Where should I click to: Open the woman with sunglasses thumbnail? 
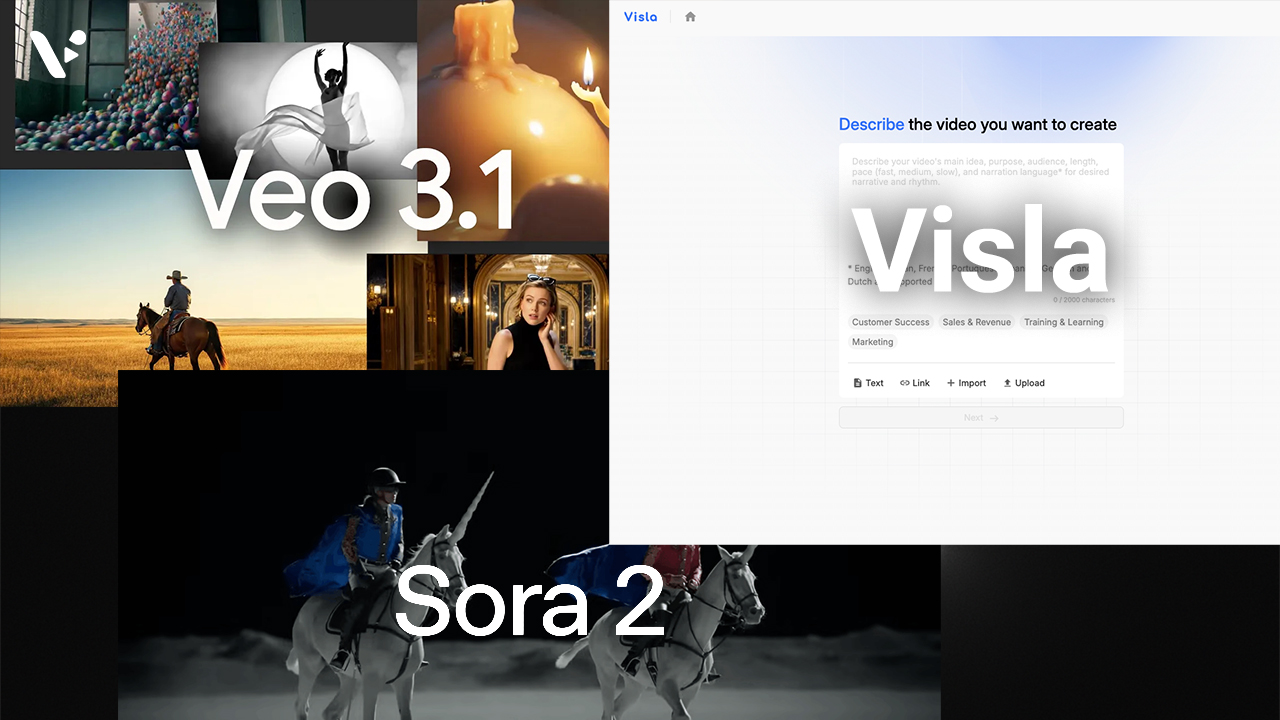(x=487, y=312)
